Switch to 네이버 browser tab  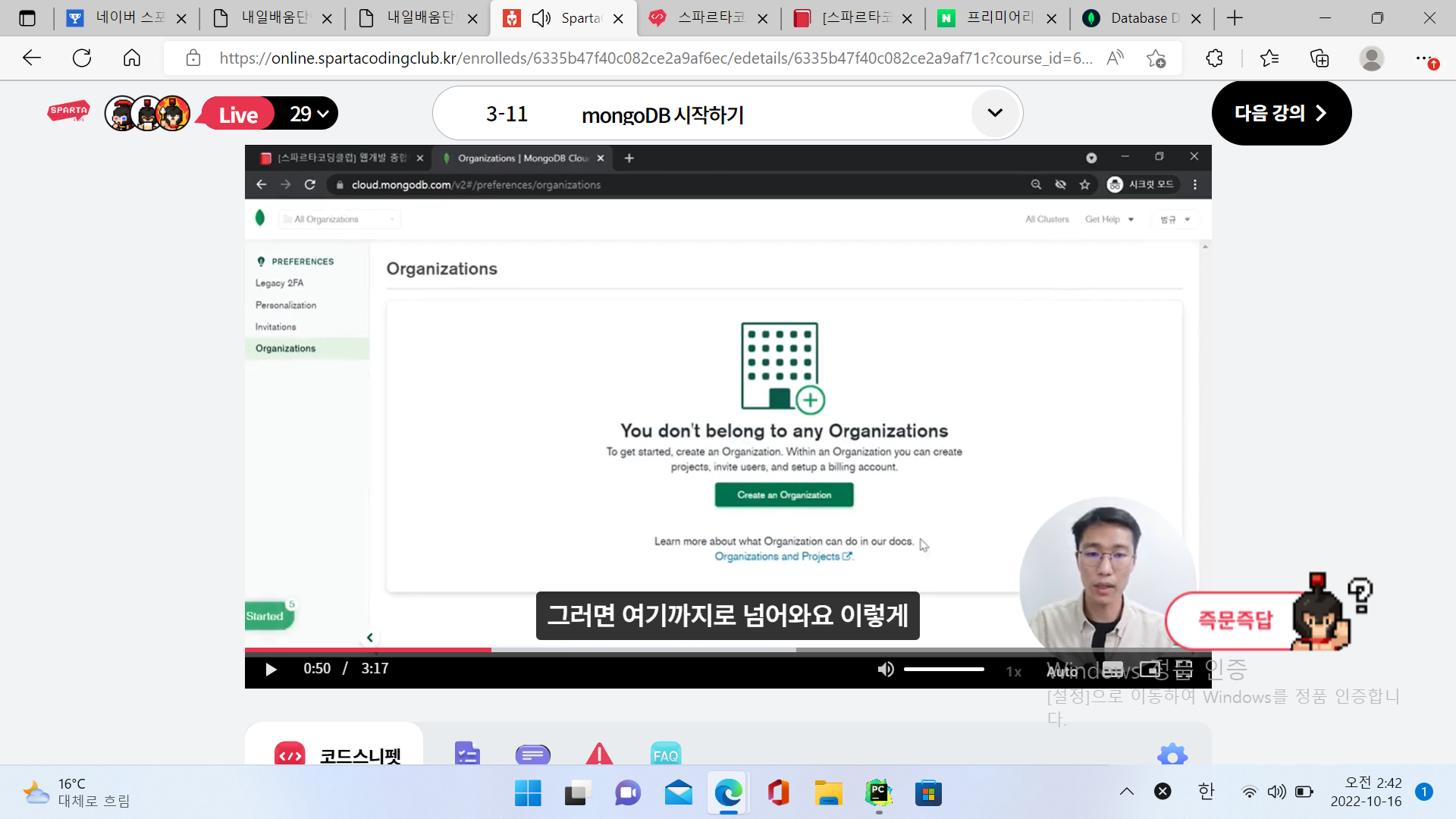[127, 18]
